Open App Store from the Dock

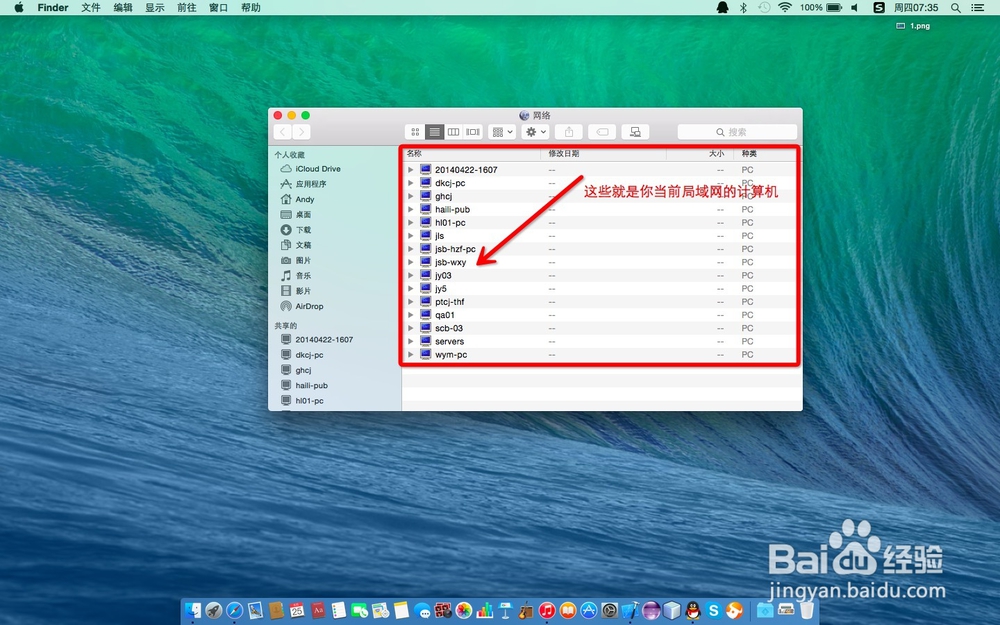(589, 610)
